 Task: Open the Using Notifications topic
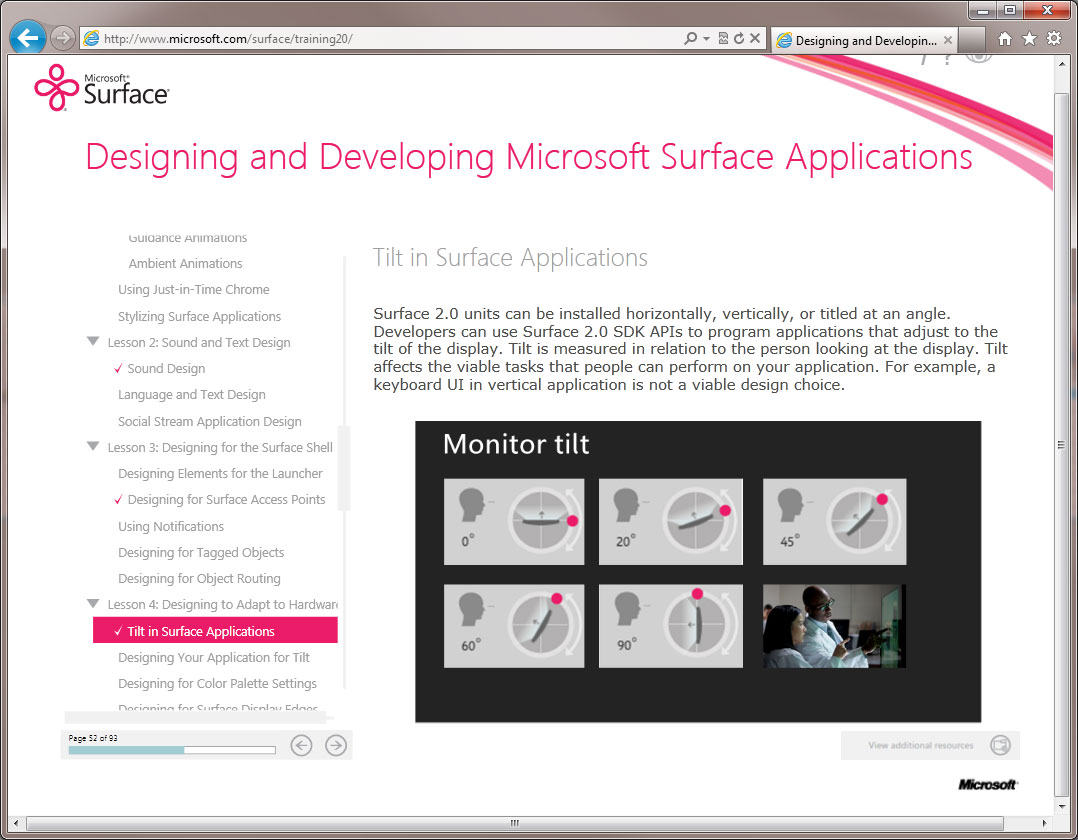[x=171, y=527]
